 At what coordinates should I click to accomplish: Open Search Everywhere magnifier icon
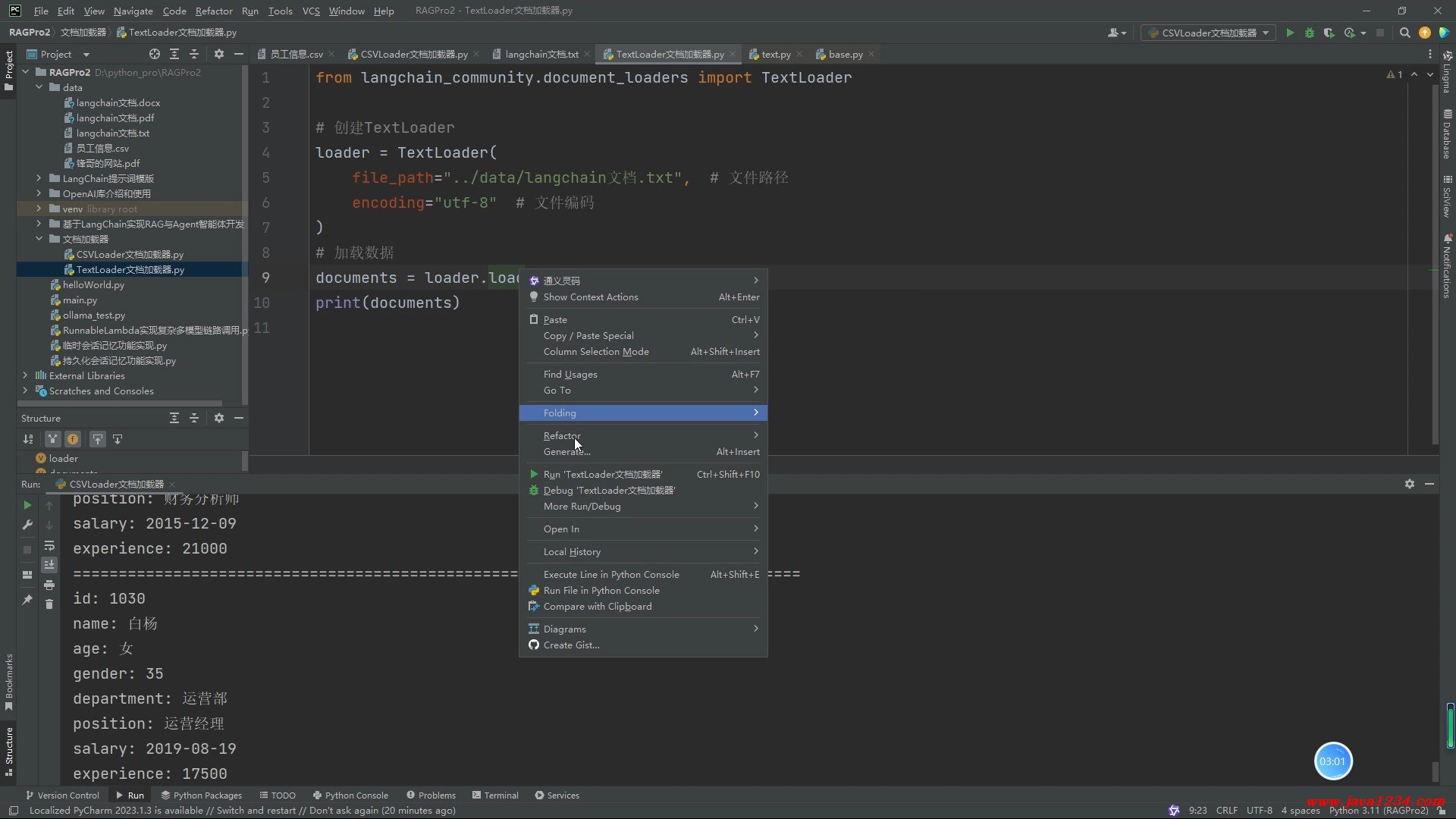click(1404, 33)
